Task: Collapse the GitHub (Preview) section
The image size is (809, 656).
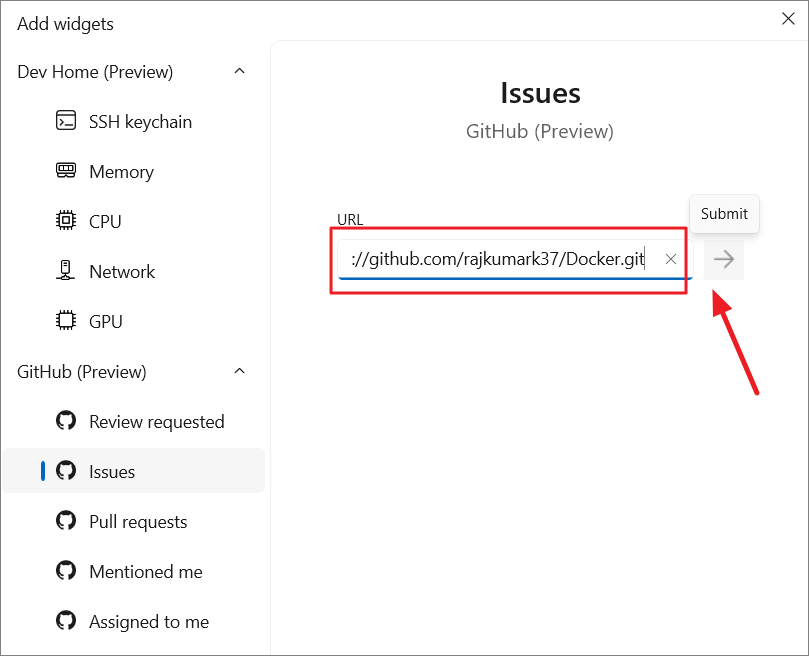Action: click(x=239, y=371)
